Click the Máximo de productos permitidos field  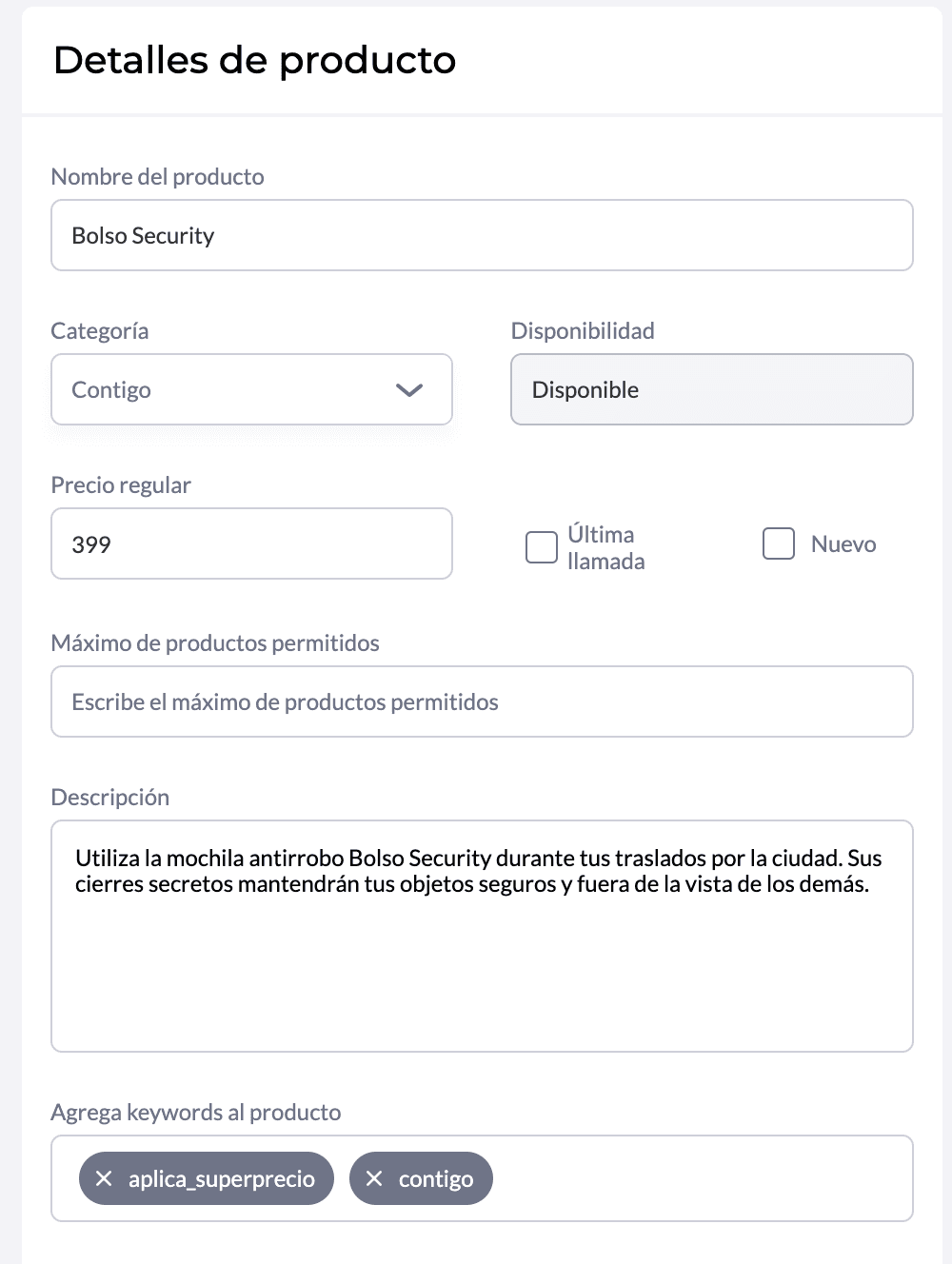482,701
